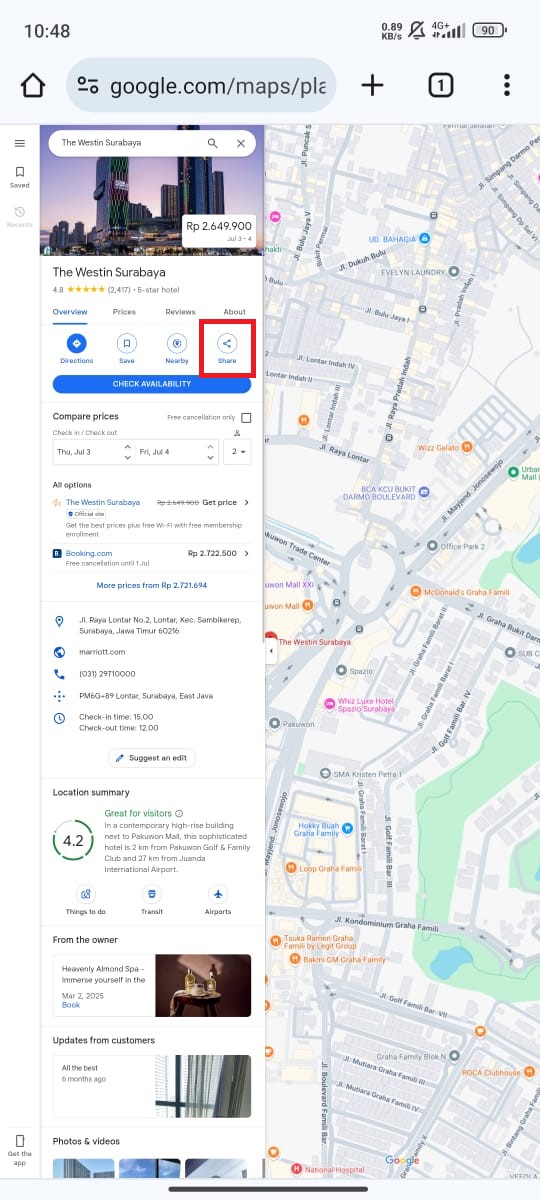Open Chrome's three-dot menu

coord(507,85)
